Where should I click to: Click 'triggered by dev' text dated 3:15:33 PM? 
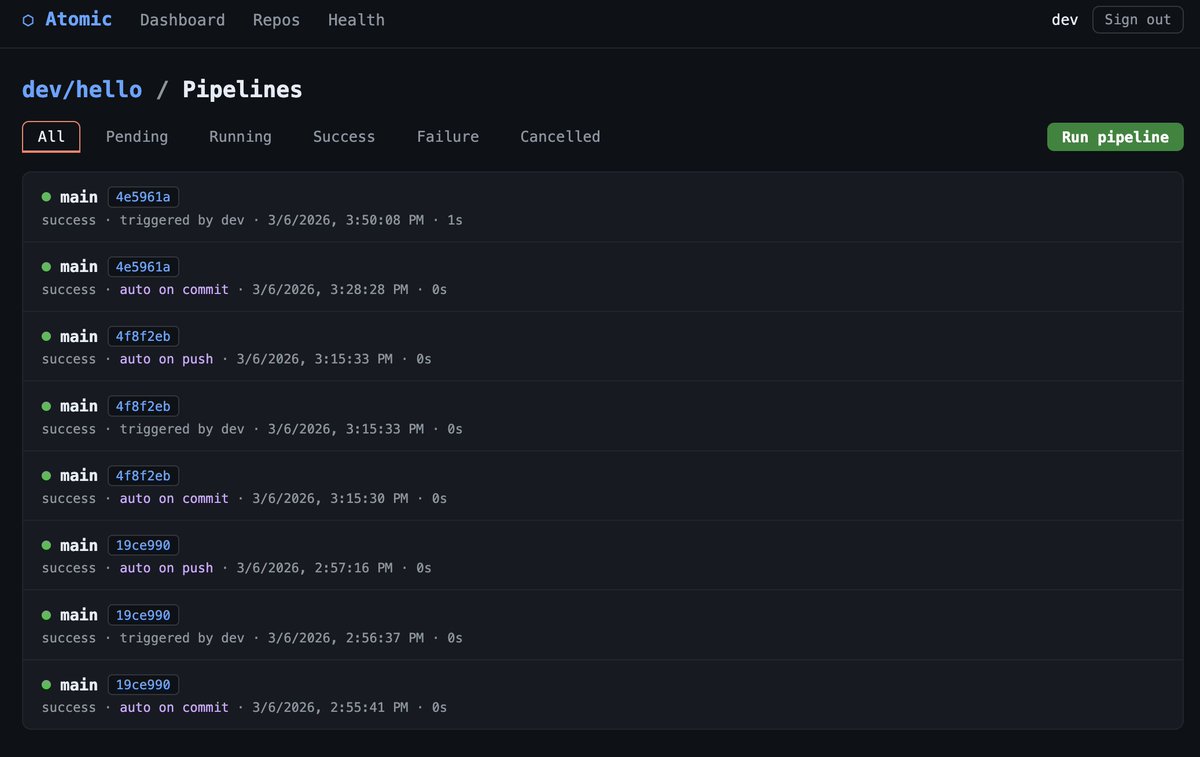coord(182,429)
